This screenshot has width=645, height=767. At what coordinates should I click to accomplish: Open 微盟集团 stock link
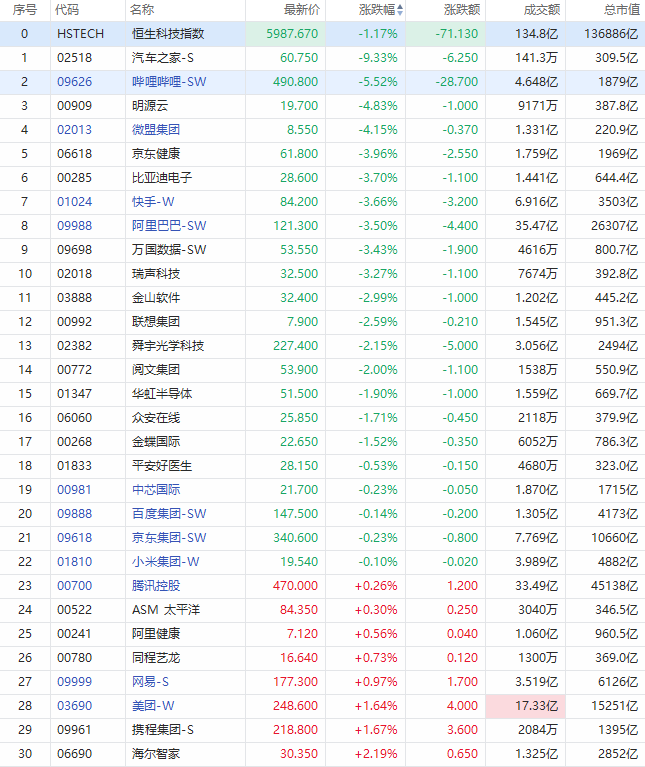point(156,130)
